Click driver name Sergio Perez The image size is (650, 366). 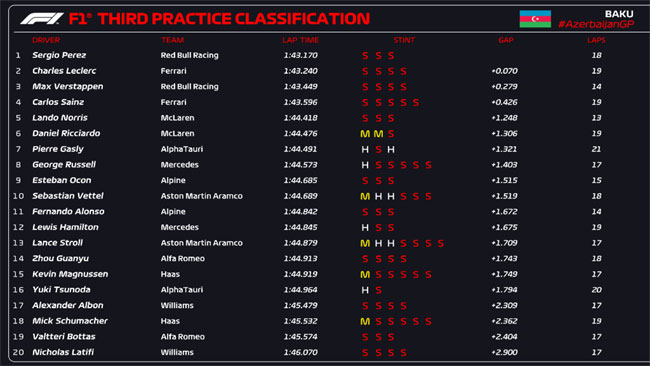pos(59,55)
